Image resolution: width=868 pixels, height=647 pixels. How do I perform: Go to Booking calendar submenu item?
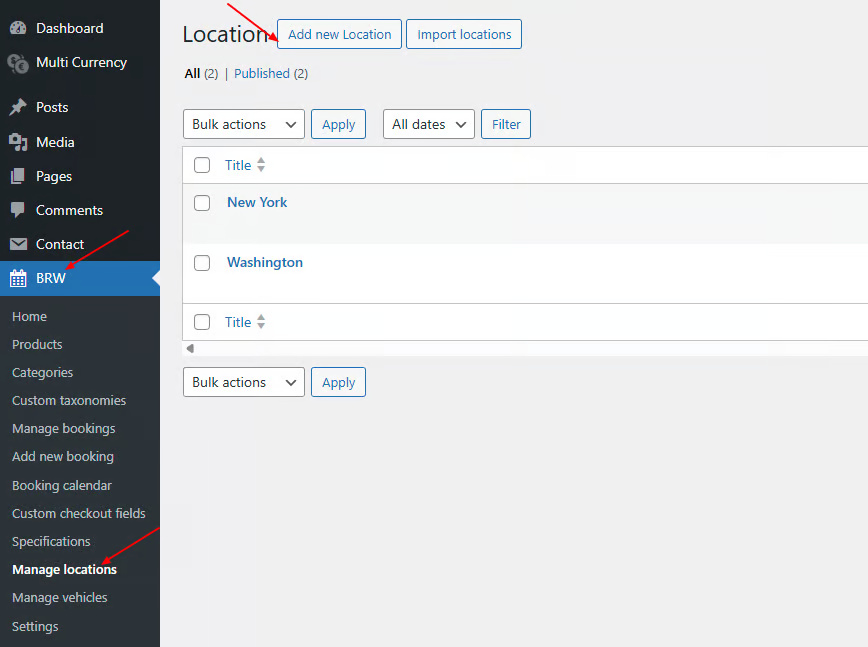tap(62, 485)
